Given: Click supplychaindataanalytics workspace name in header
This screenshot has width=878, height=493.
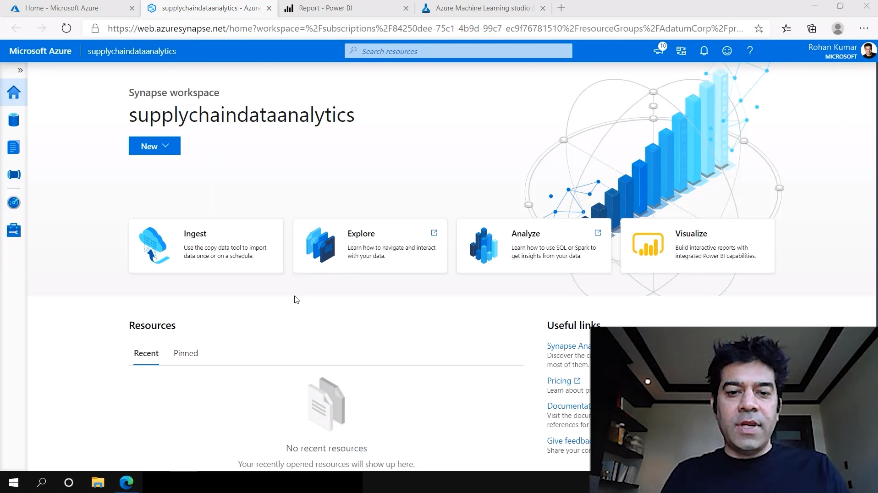Looking at the screenshot, I should (x=132, y=51).
